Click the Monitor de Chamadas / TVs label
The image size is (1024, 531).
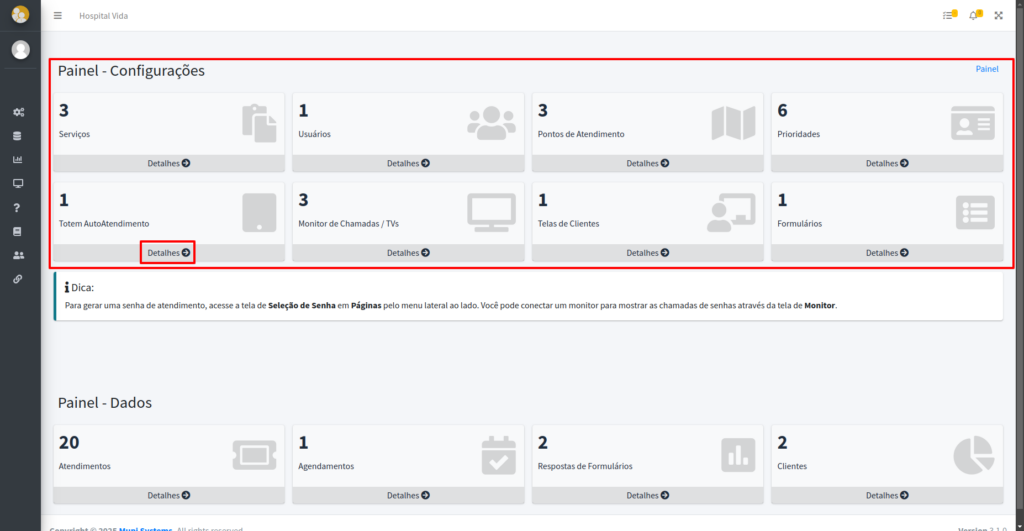click(348, 223)
